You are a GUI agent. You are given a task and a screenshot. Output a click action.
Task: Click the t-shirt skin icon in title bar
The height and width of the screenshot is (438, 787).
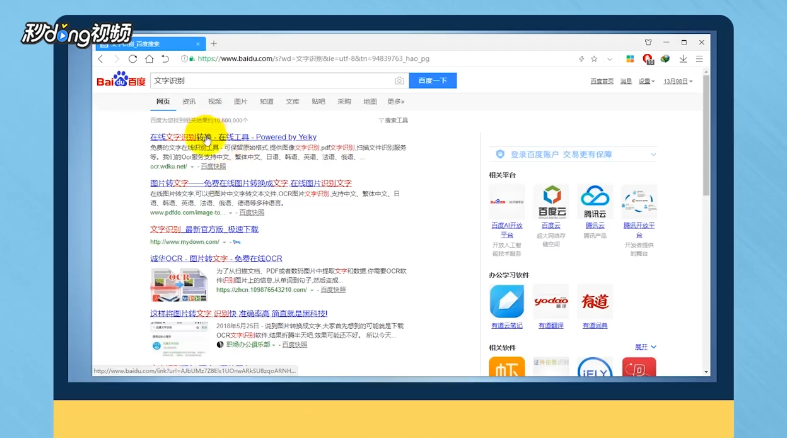pos(648,43)
